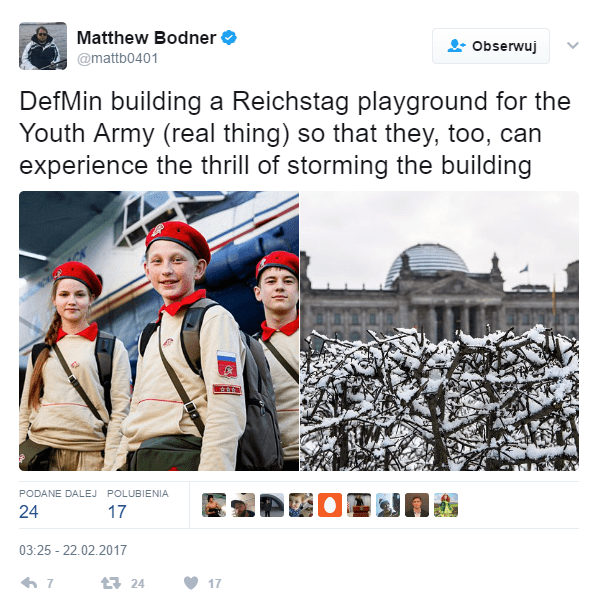Open the snowy Reichstag photo
The image size is (599, 603).
(439, 331)
